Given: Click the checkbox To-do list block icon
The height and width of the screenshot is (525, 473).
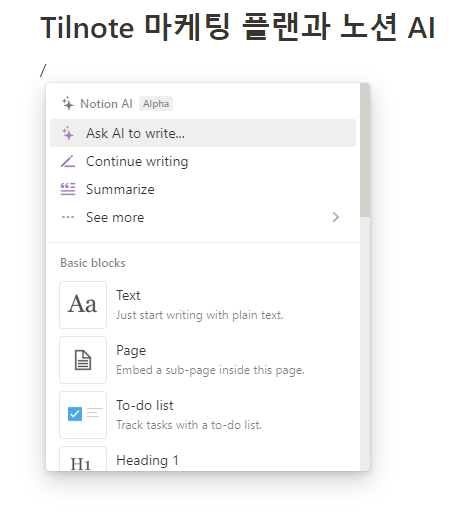Looking at the screenshot, I should [x=83, y=415].
